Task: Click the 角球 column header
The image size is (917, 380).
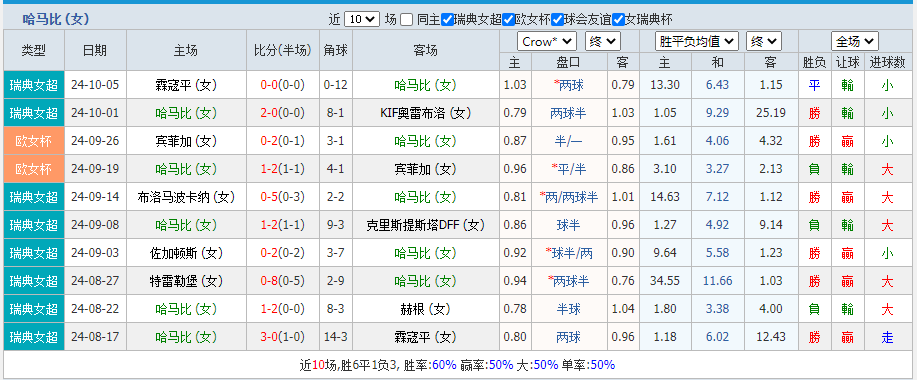Action: coord(336,50)
